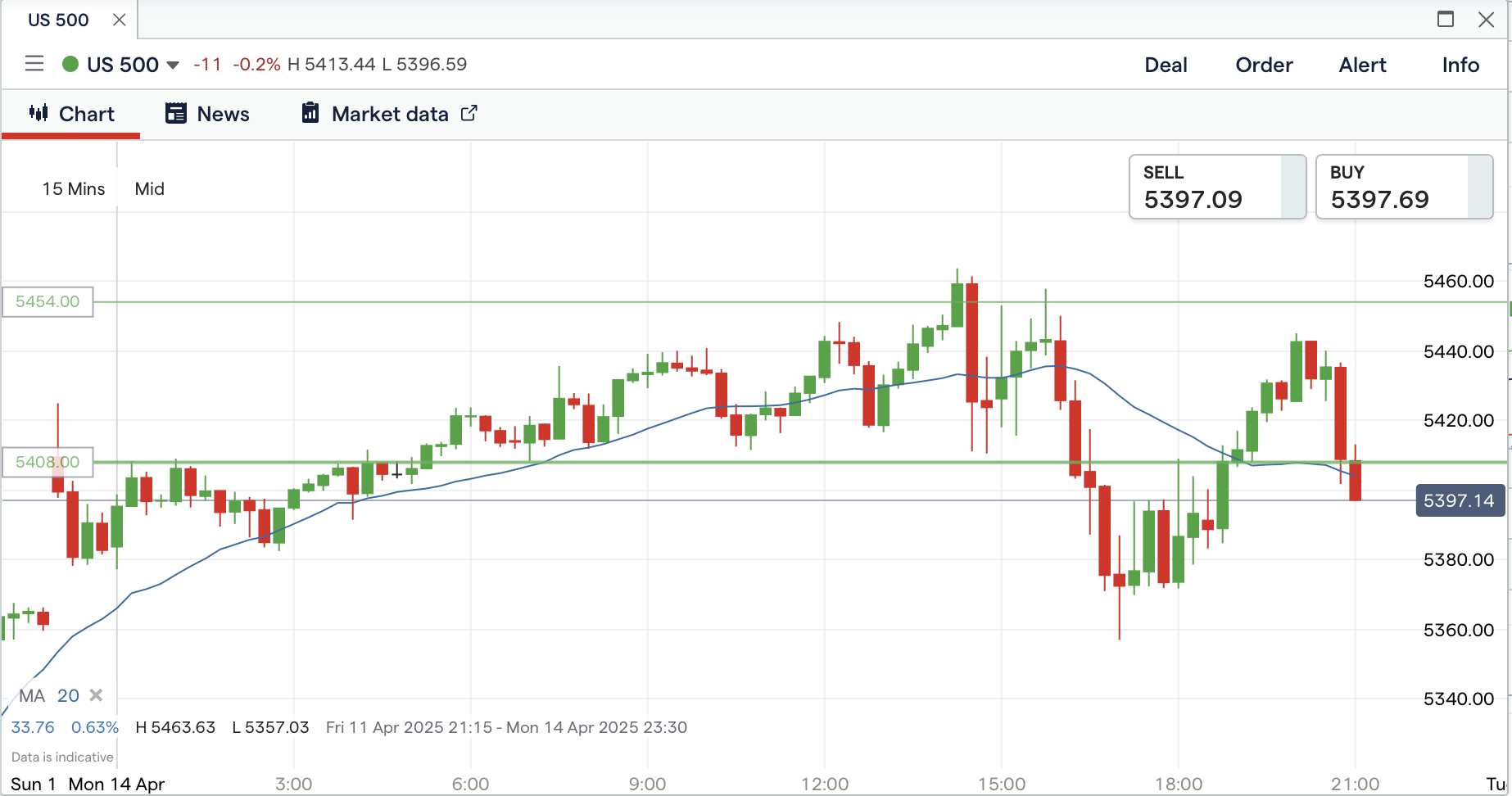Expand the US 500 instrument dropdown
The width and height of the screenshot is (1512, 796).
(173, 65)
